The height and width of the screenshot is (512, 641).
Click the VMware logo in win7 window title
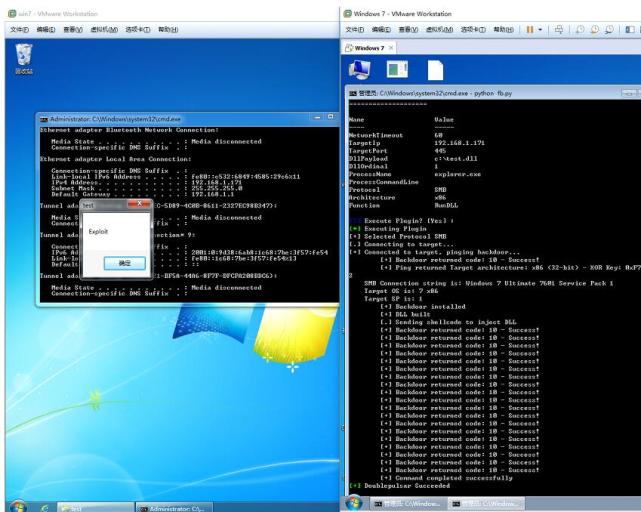pyautogui.click(x=12, y=13)
